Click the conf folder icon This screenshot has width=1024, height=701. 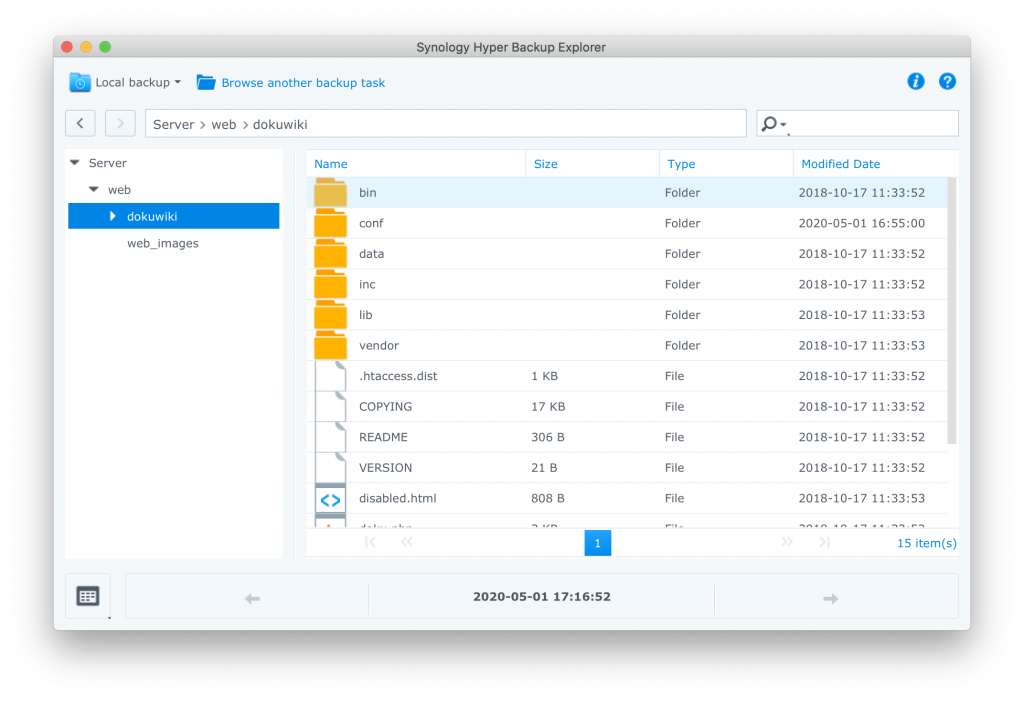coord(330,223)
